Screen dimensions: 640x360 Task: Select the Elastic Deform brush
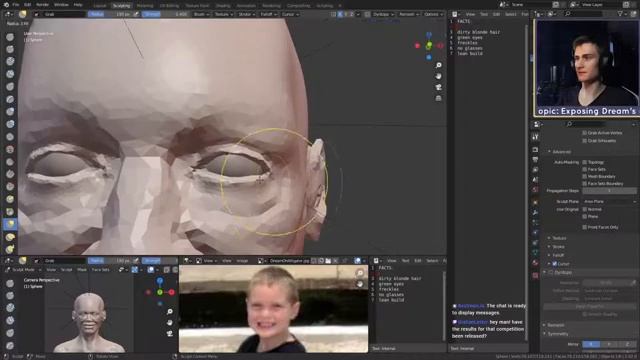pos(10,236)
